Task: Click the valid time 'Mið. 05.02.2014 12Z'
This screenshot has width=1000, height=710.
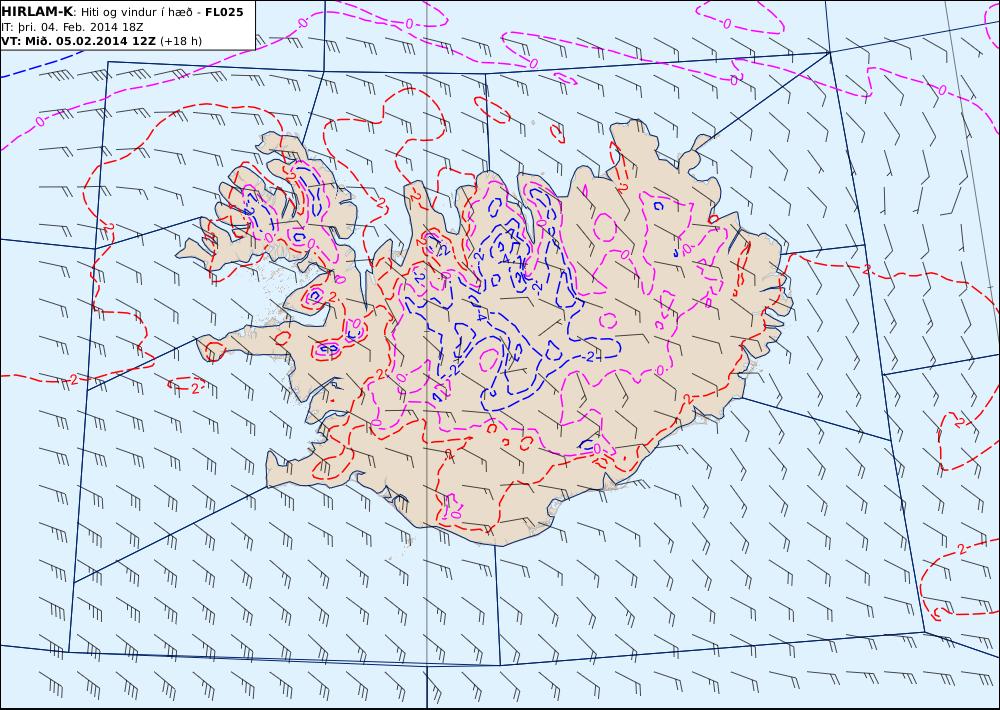Action: coord(88,41)
